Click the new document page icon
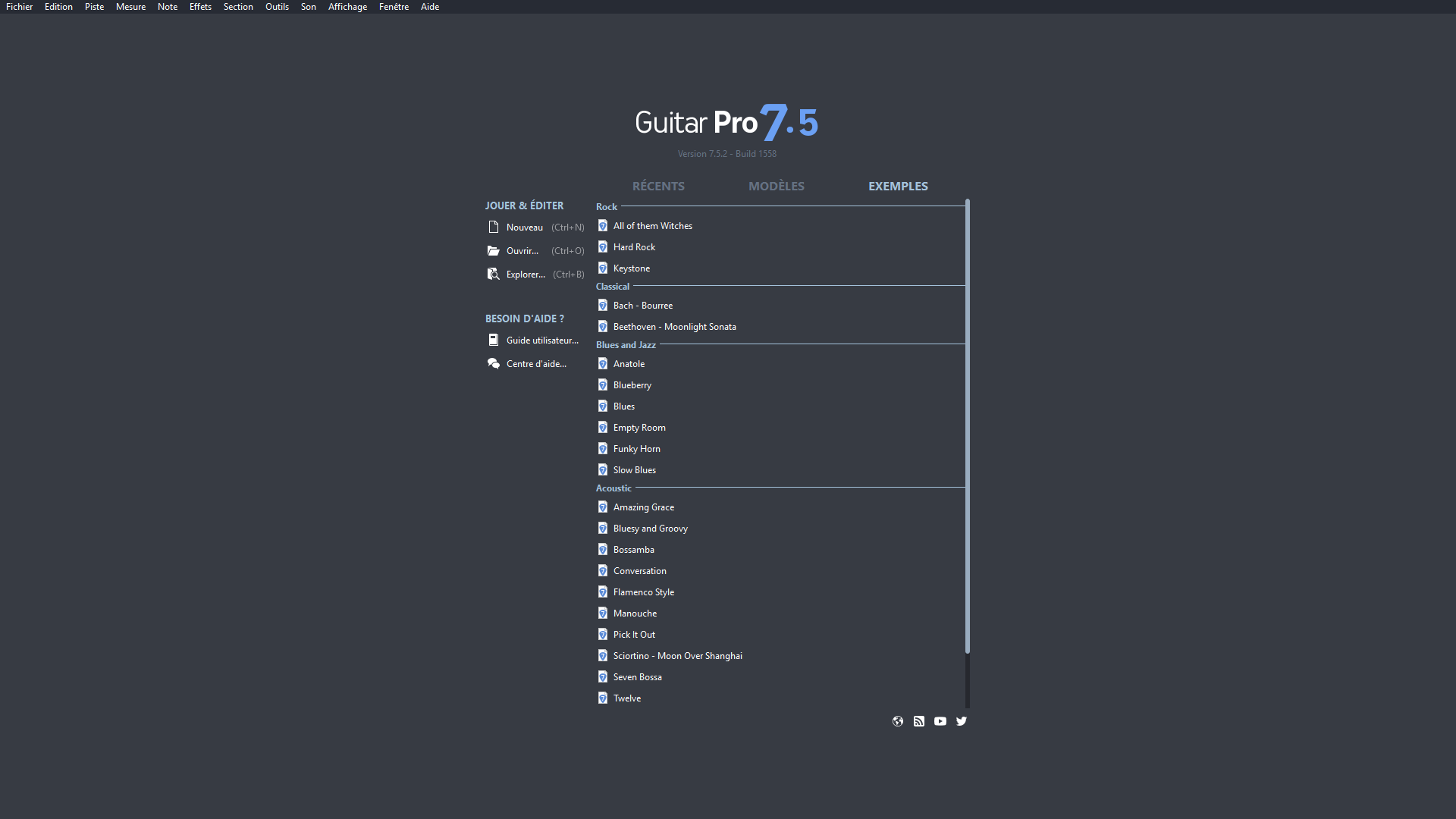The image size is (1456, 819). [494, 227]
